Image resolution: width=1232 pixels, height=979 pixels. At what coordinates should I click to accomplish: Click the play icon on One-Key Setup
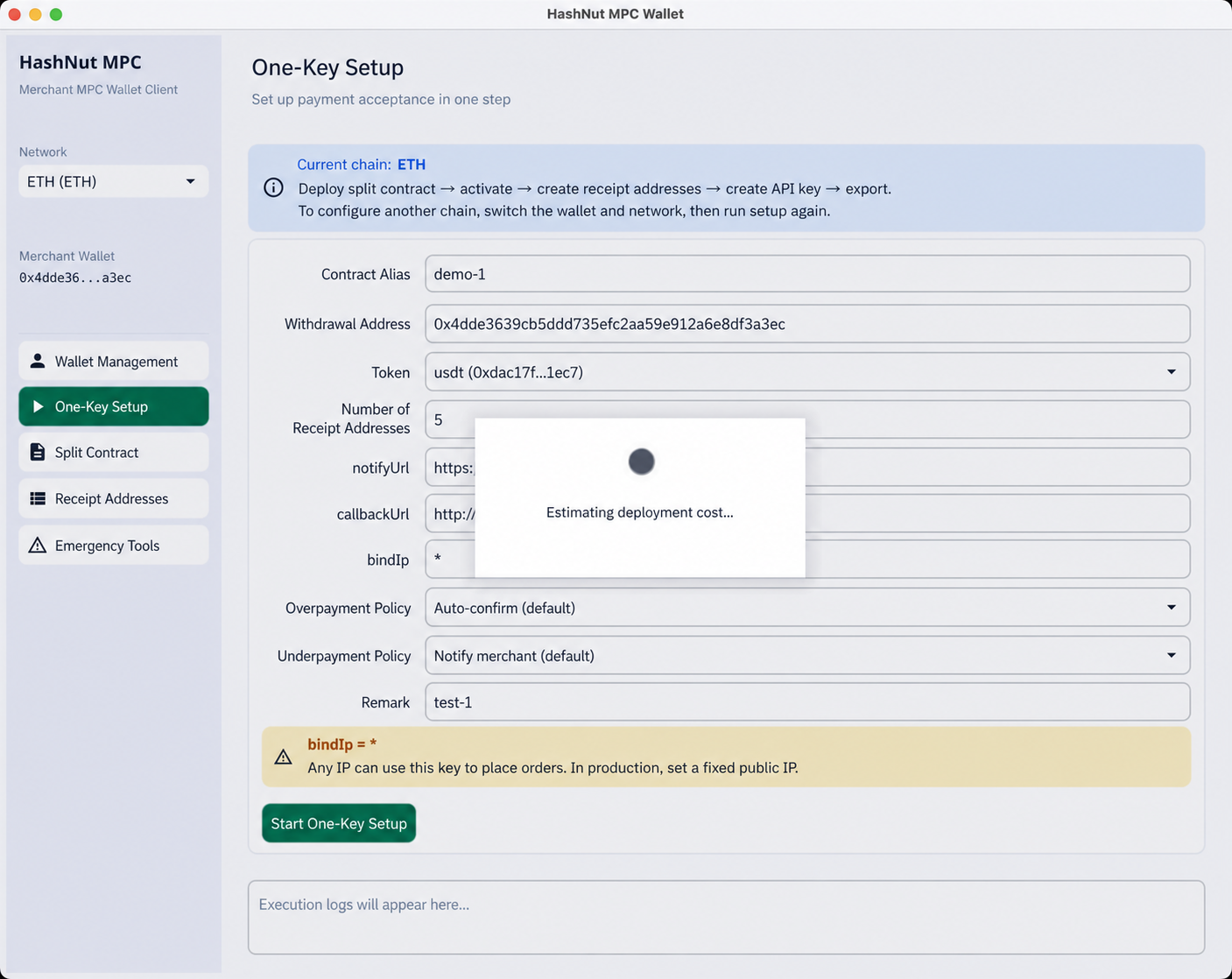coord(38,406)
